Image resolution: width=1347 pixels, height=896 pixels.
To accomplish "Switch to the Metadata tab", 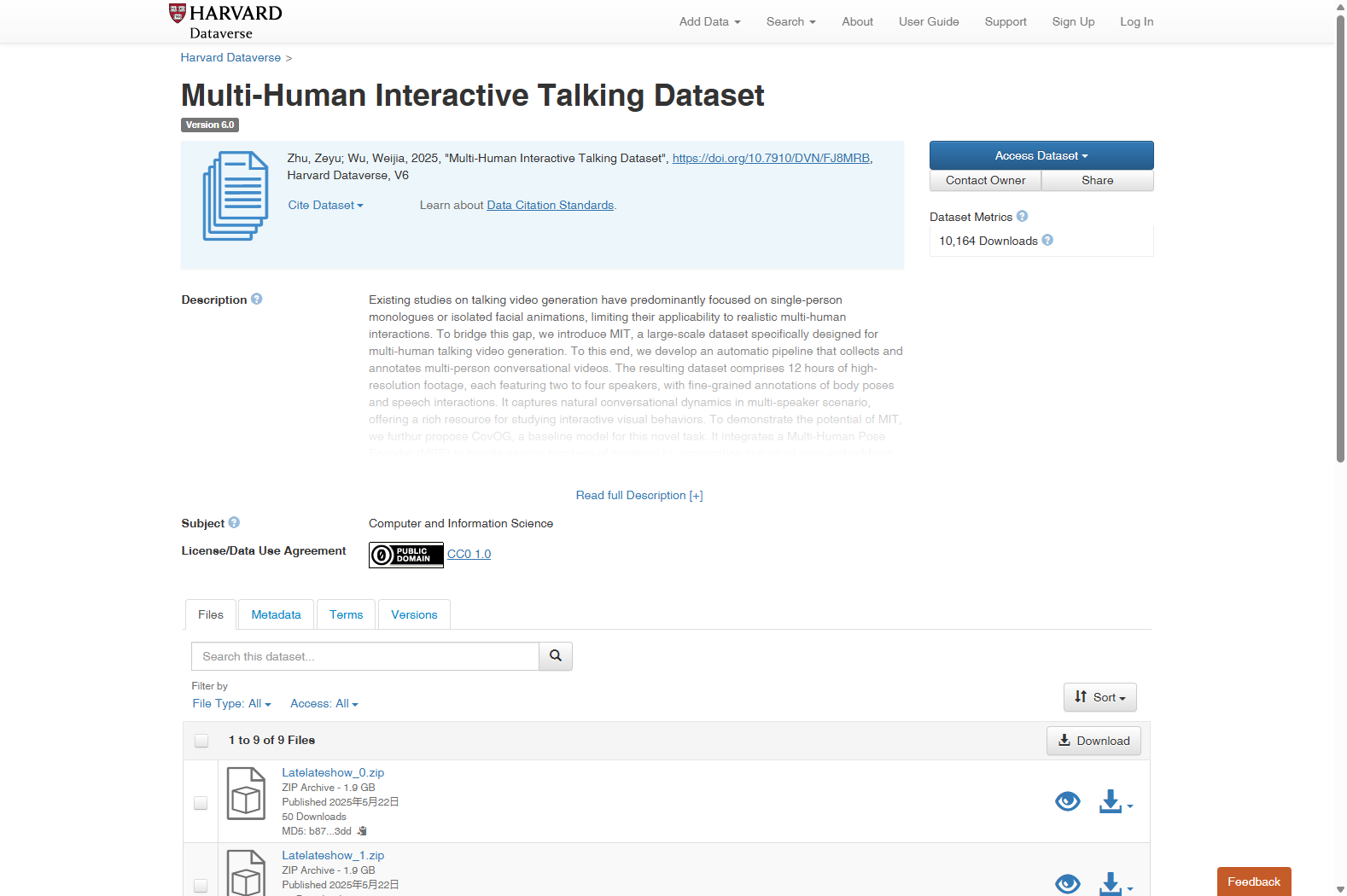I will (x=276, y=614).
